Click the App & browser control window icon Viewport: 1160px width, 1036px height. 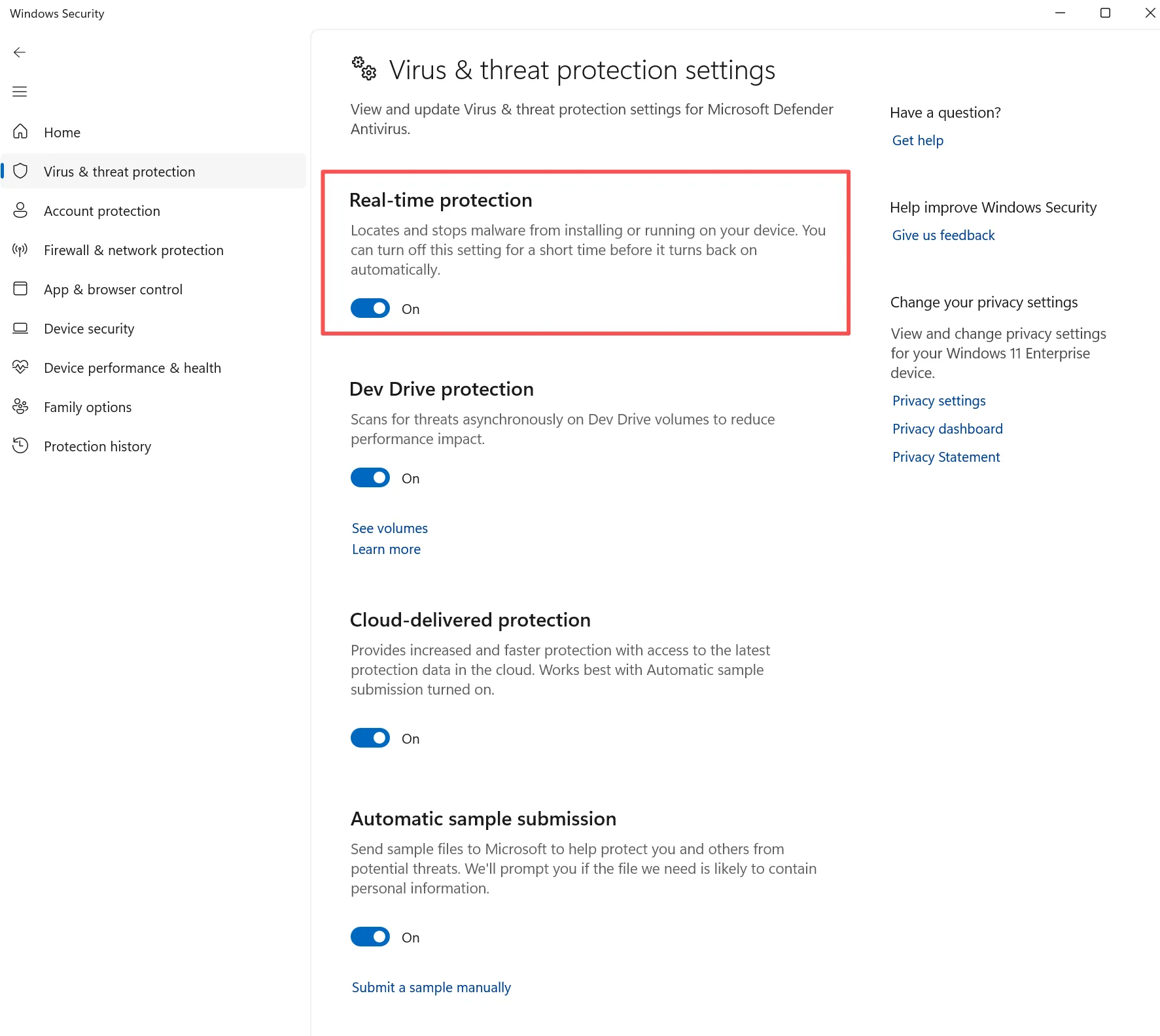tap(20, 288)
